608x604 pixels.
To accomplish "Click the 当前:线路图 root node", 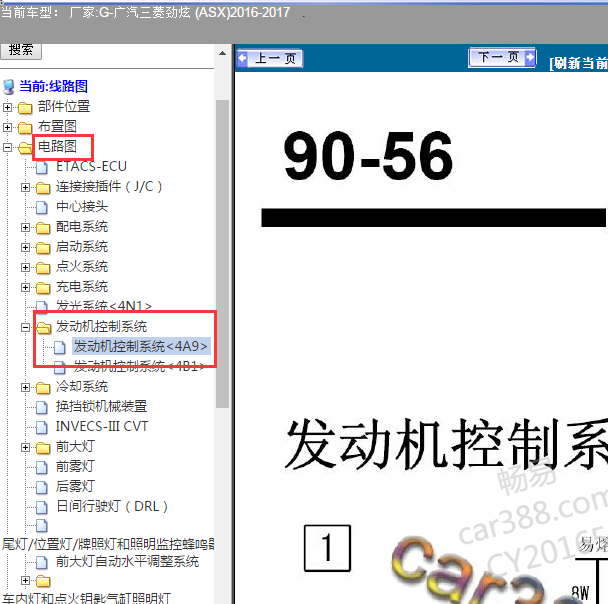I will 54,86.
